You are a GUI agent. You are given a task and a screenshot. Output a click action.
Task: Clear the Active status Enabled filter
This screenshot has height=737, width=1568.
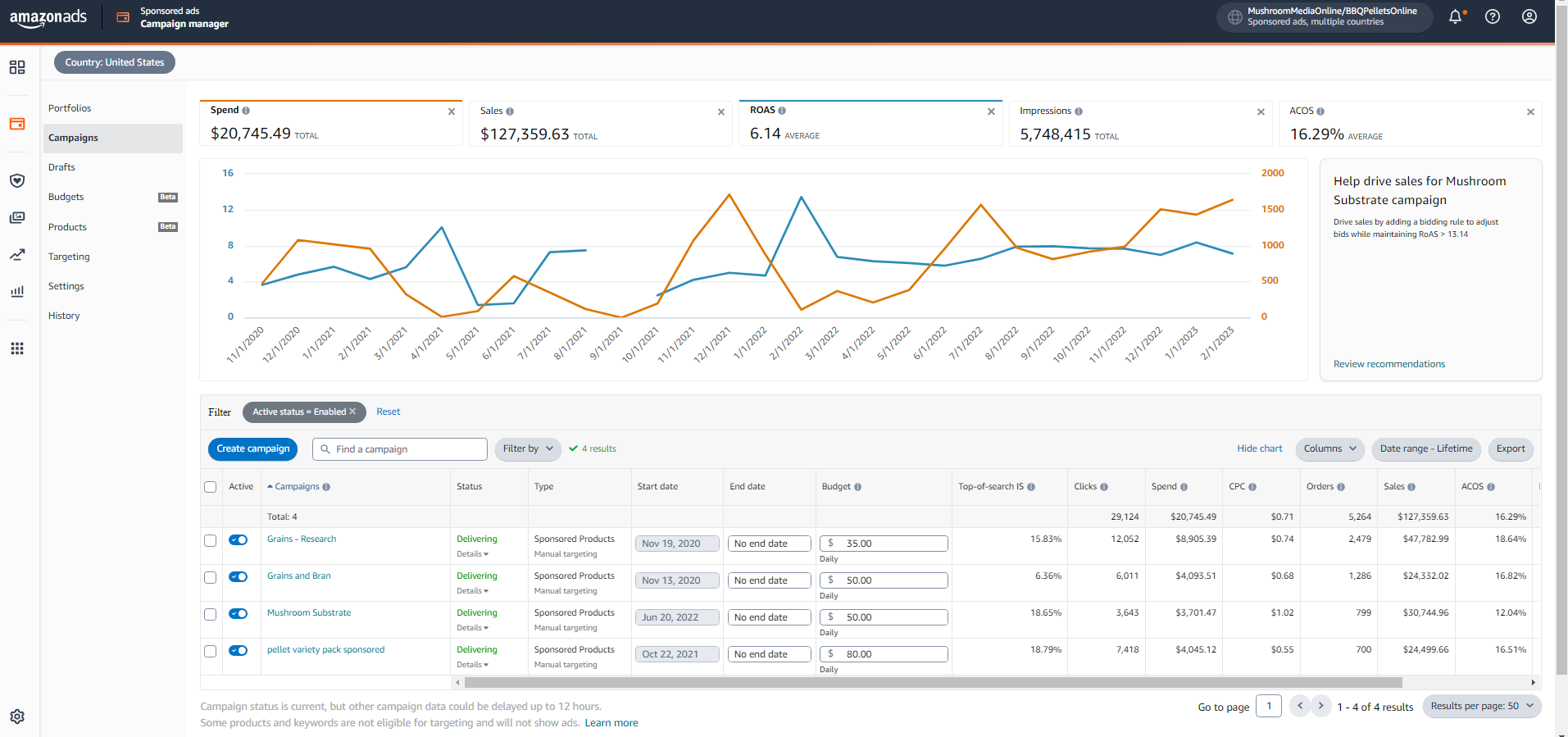click(x=352, y=412)
